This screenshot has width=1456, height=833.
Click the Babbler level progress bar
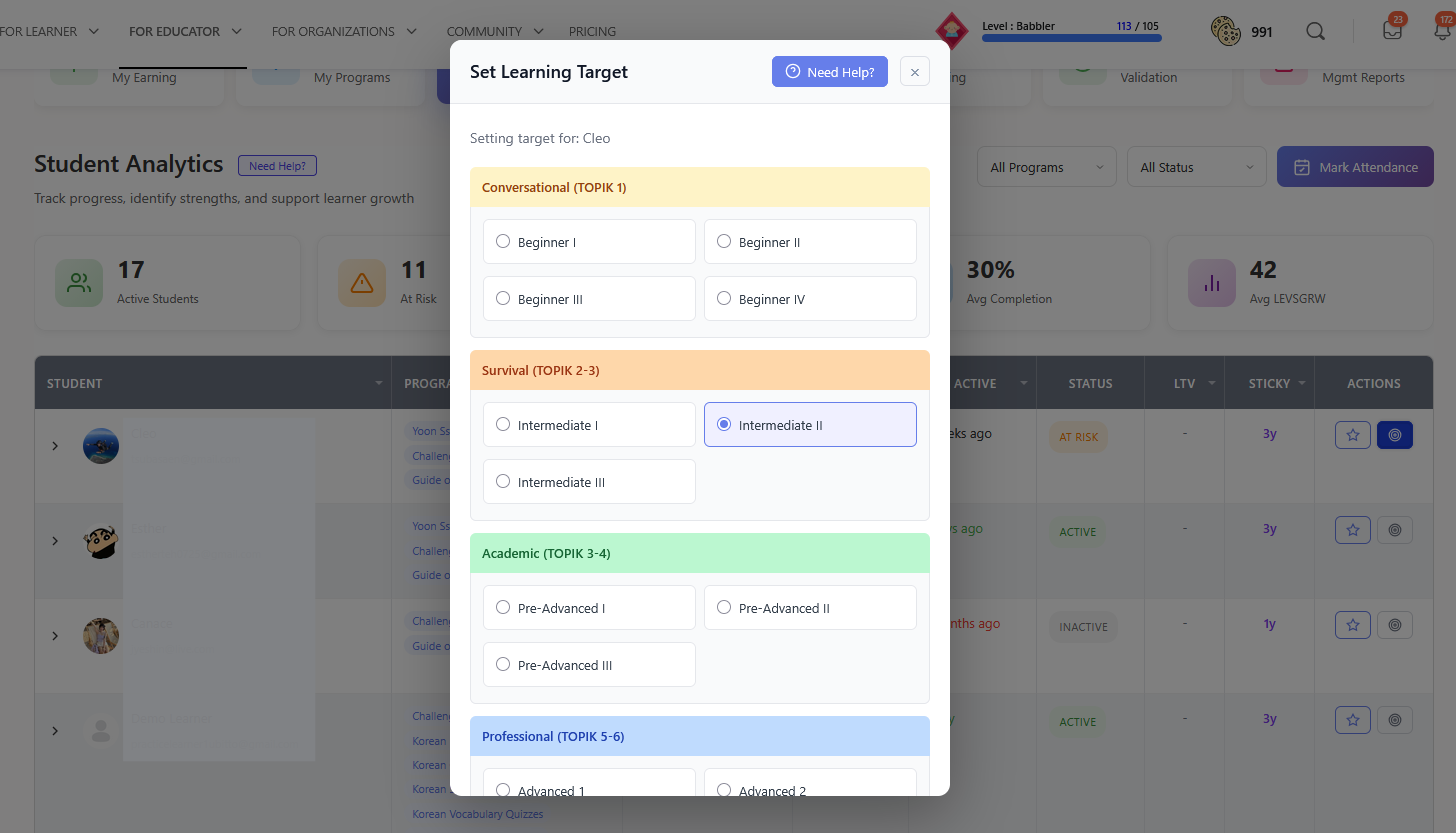[1071, 38]
